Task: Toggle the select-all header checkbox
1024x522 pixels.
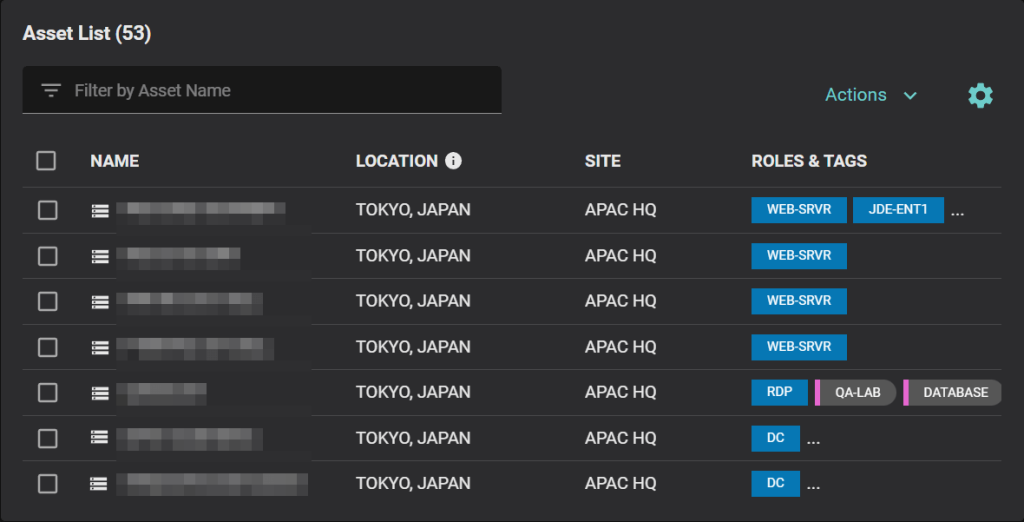Action: point(46,161)
